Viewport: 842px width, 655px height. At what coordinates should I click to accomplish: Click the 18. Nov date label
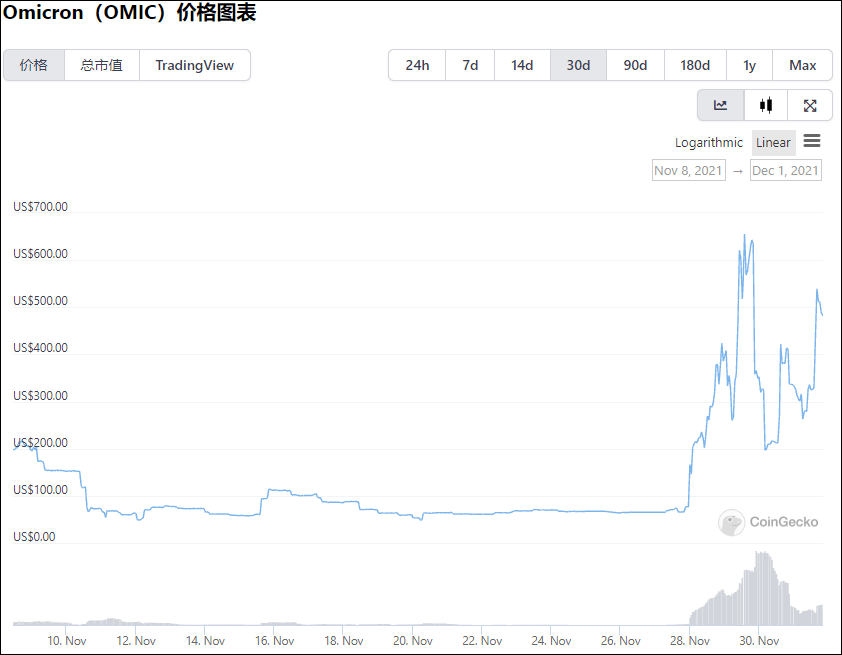344,641
